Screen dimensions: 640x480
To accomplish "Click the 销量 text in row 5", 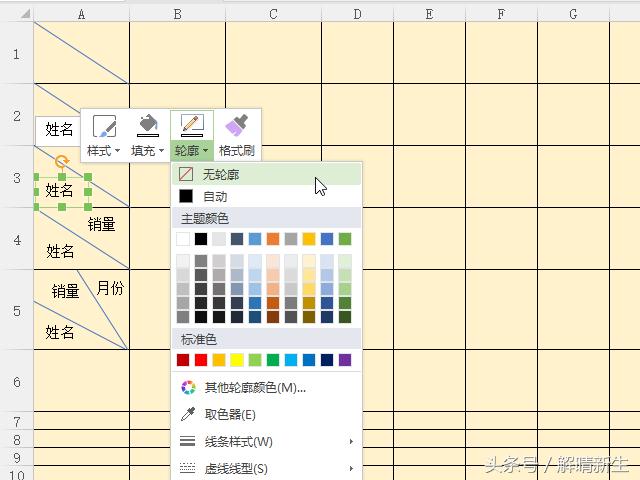I will pyautogui.click(x=65, y=291).
